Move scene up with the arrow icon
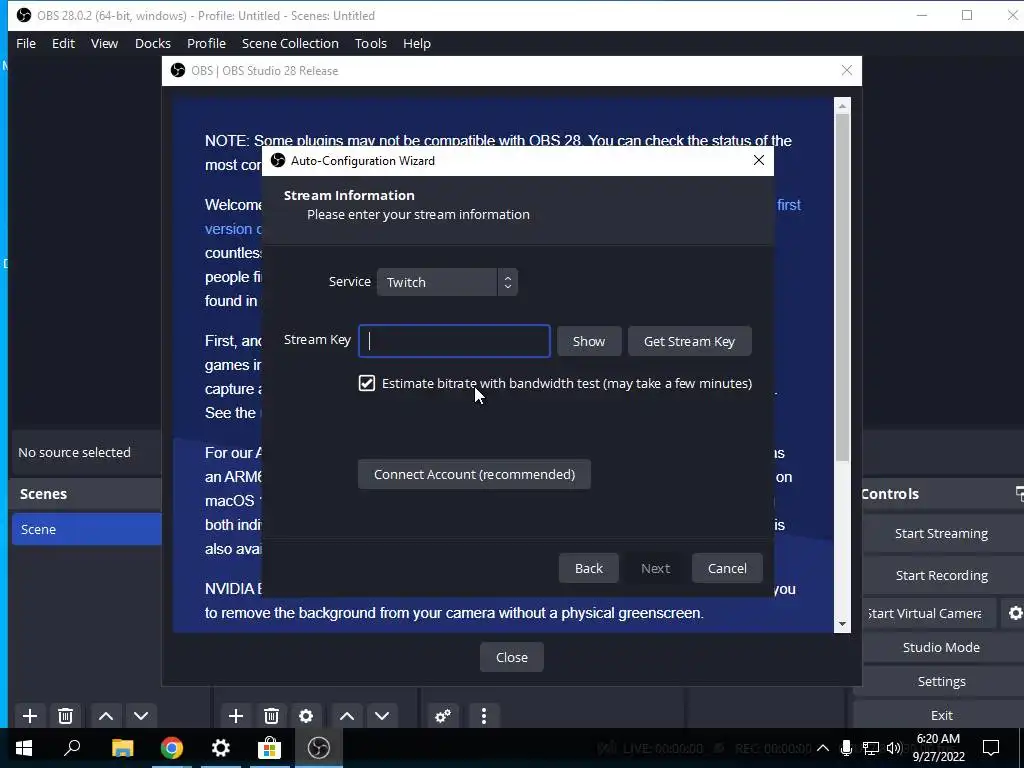 [x=106, y=716]
